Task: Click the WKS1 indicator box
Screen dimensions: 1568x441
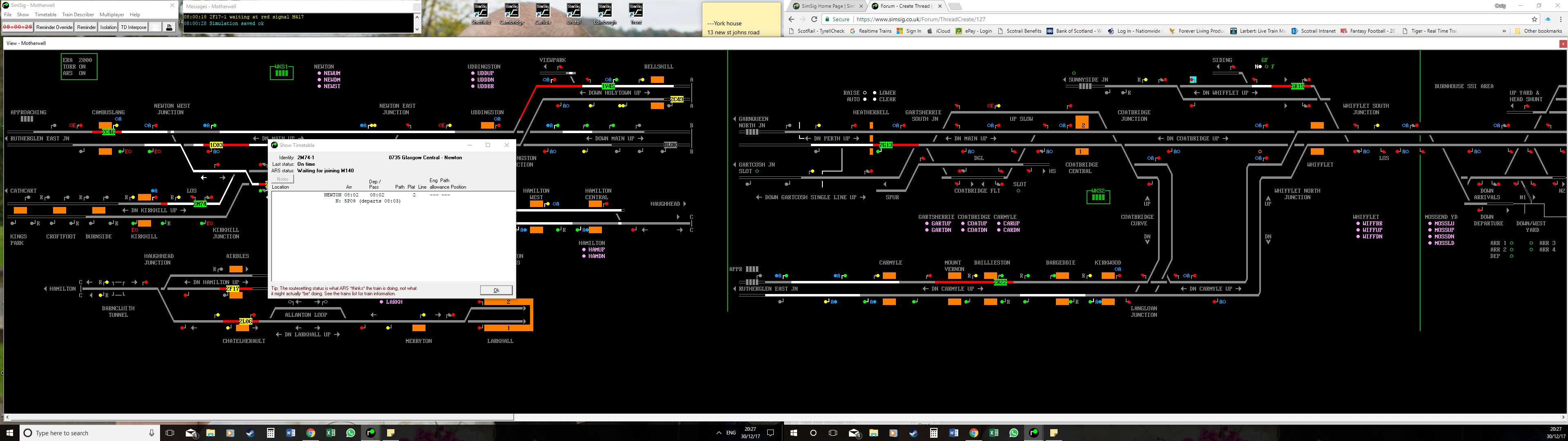Action: (281, 72)
